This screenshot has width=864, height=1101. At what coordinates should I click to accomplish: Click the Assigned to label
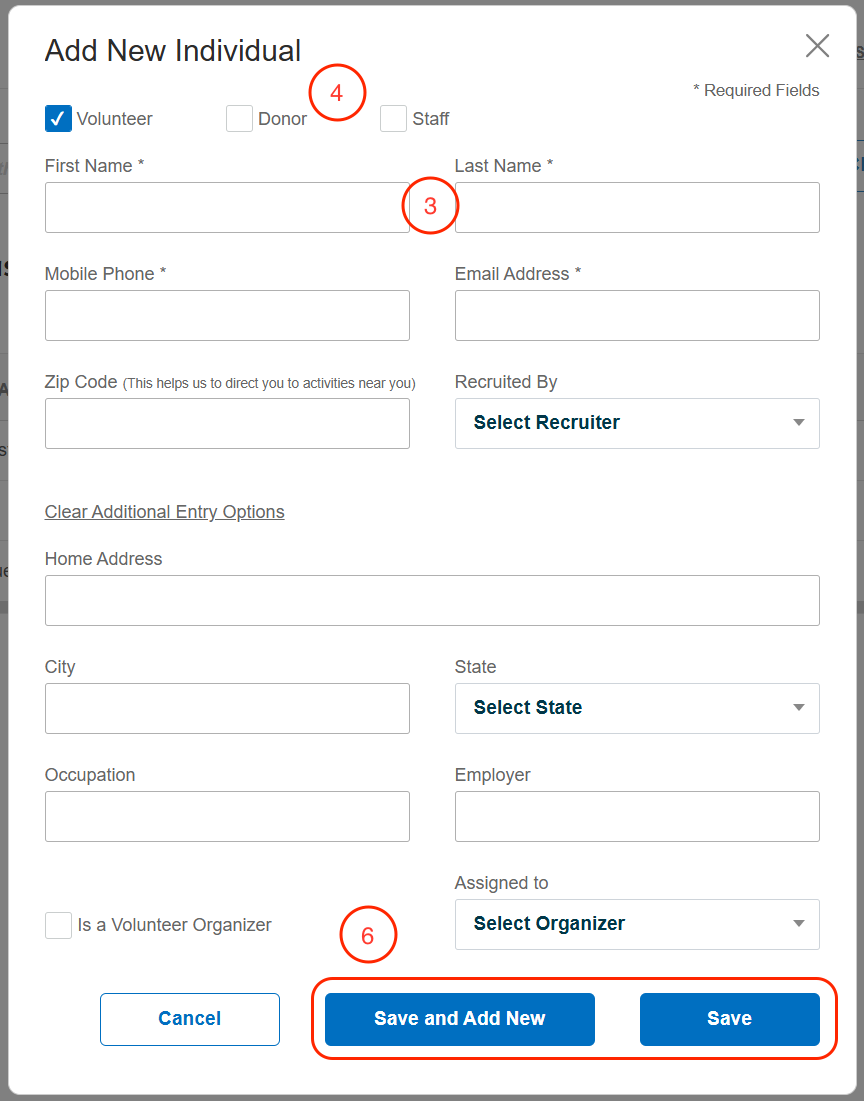[x=501, y=883]
